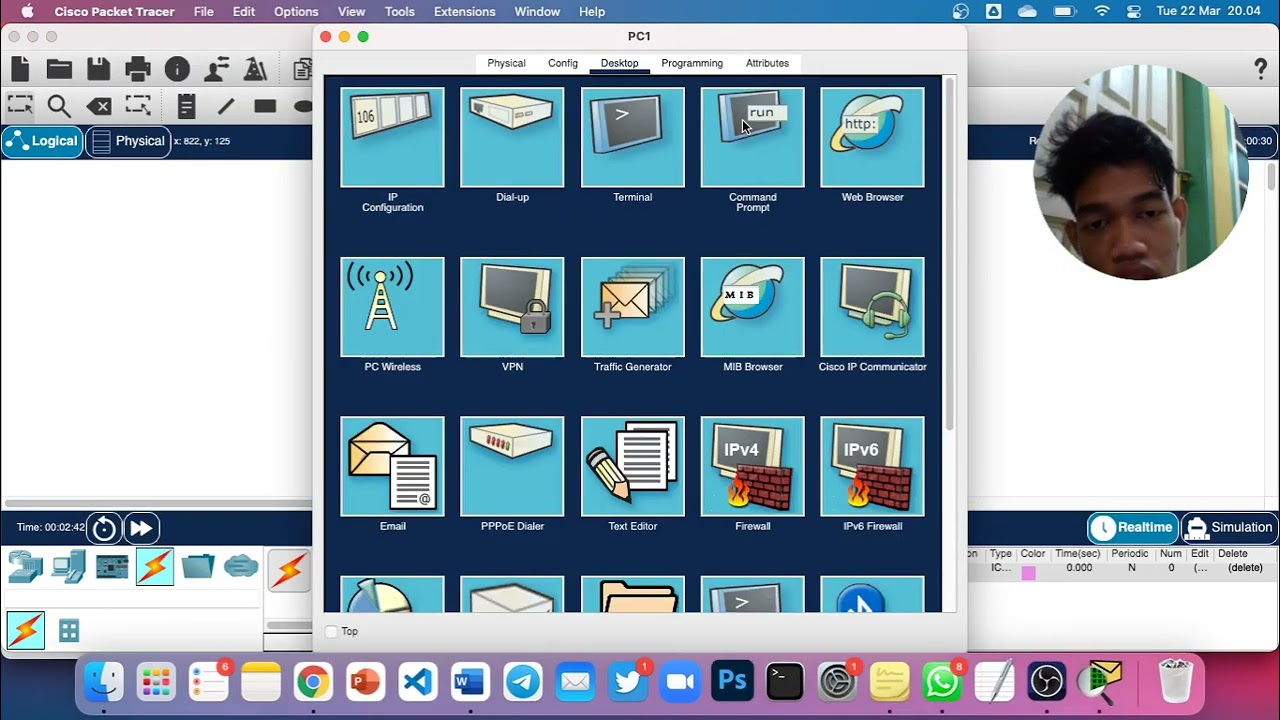The width and height of the screenshot is (1280, 720).
Task: Select the Draw Rectangle tool
Action: [x=265, y=106]
